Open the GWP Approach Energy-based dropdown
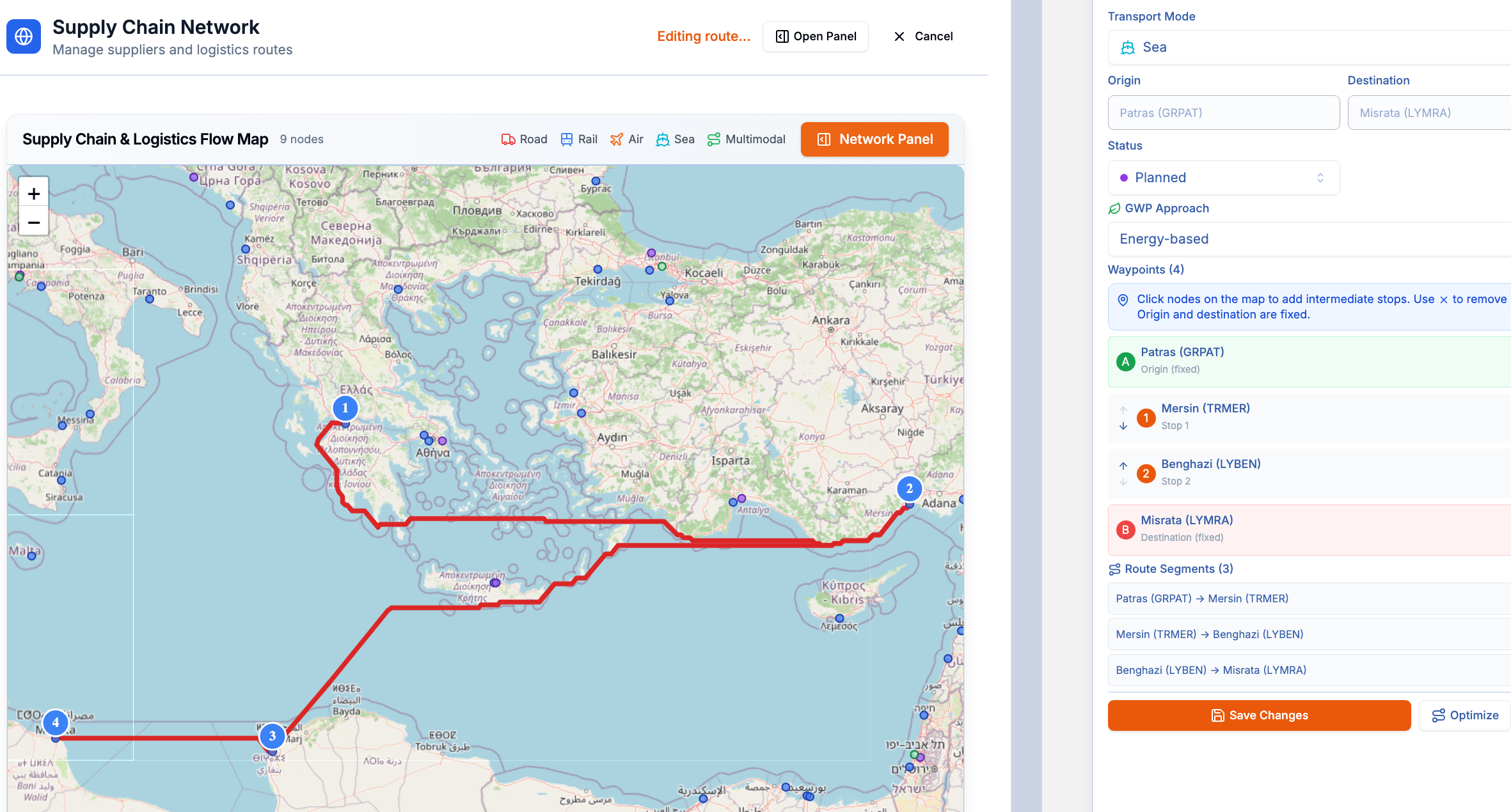The width and height of the screenshot is (1511, 812). (1309, 239)
